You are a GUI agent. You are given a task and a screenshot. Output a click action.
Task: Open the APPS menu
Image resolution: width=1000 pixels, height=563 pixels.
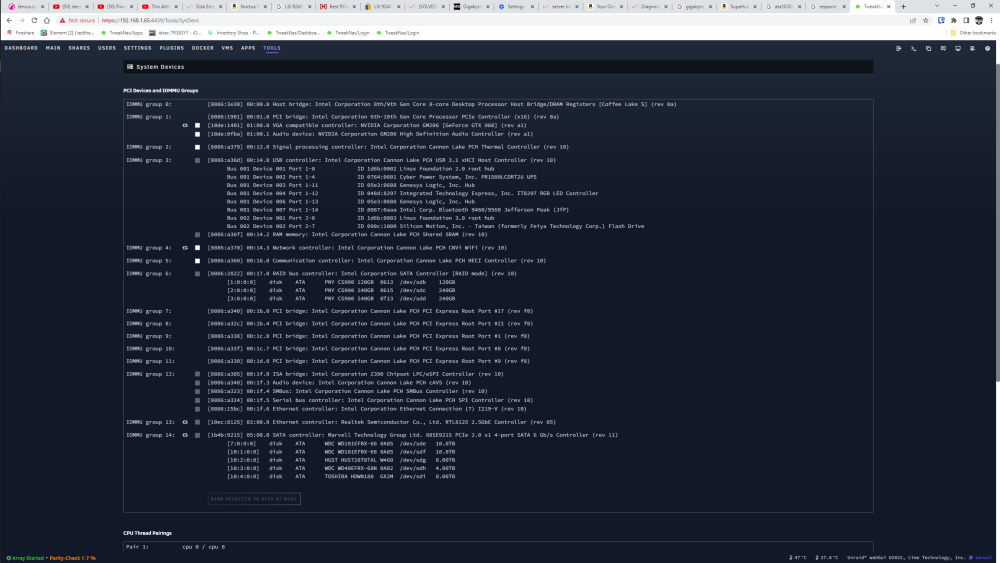tap(248, 48)
